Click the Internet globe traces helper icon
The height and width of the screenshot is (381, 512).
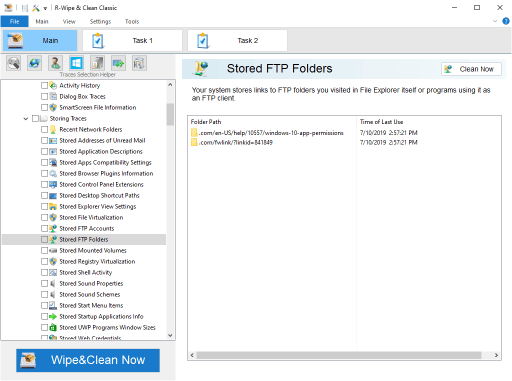pos(35,63)
